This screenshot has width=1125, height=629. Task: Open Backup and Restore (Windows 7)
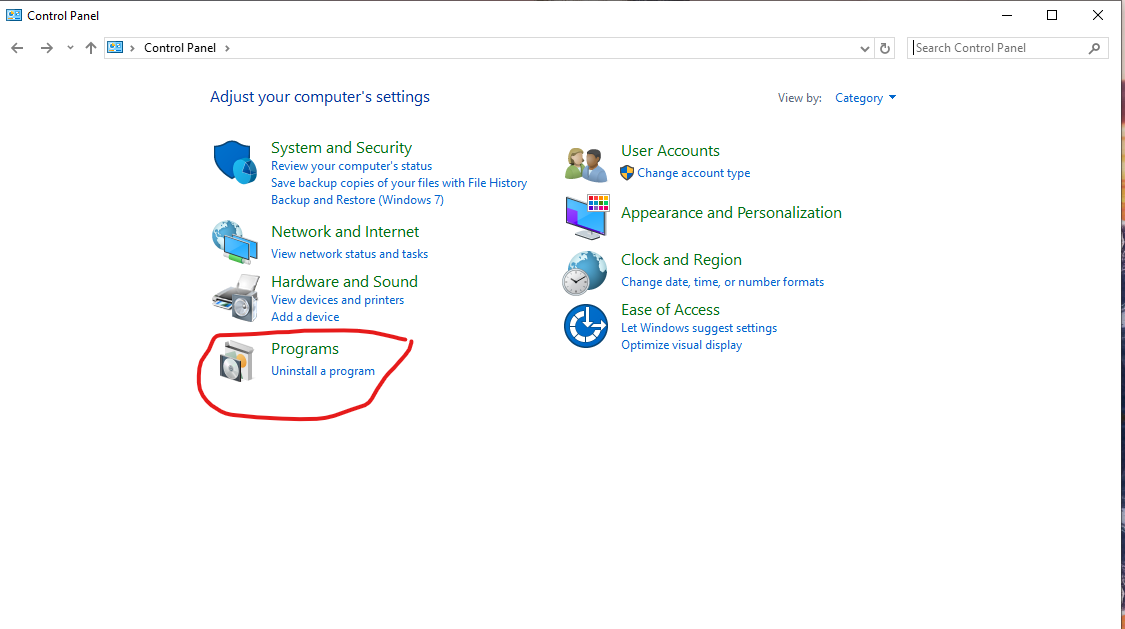coord(357,200)
